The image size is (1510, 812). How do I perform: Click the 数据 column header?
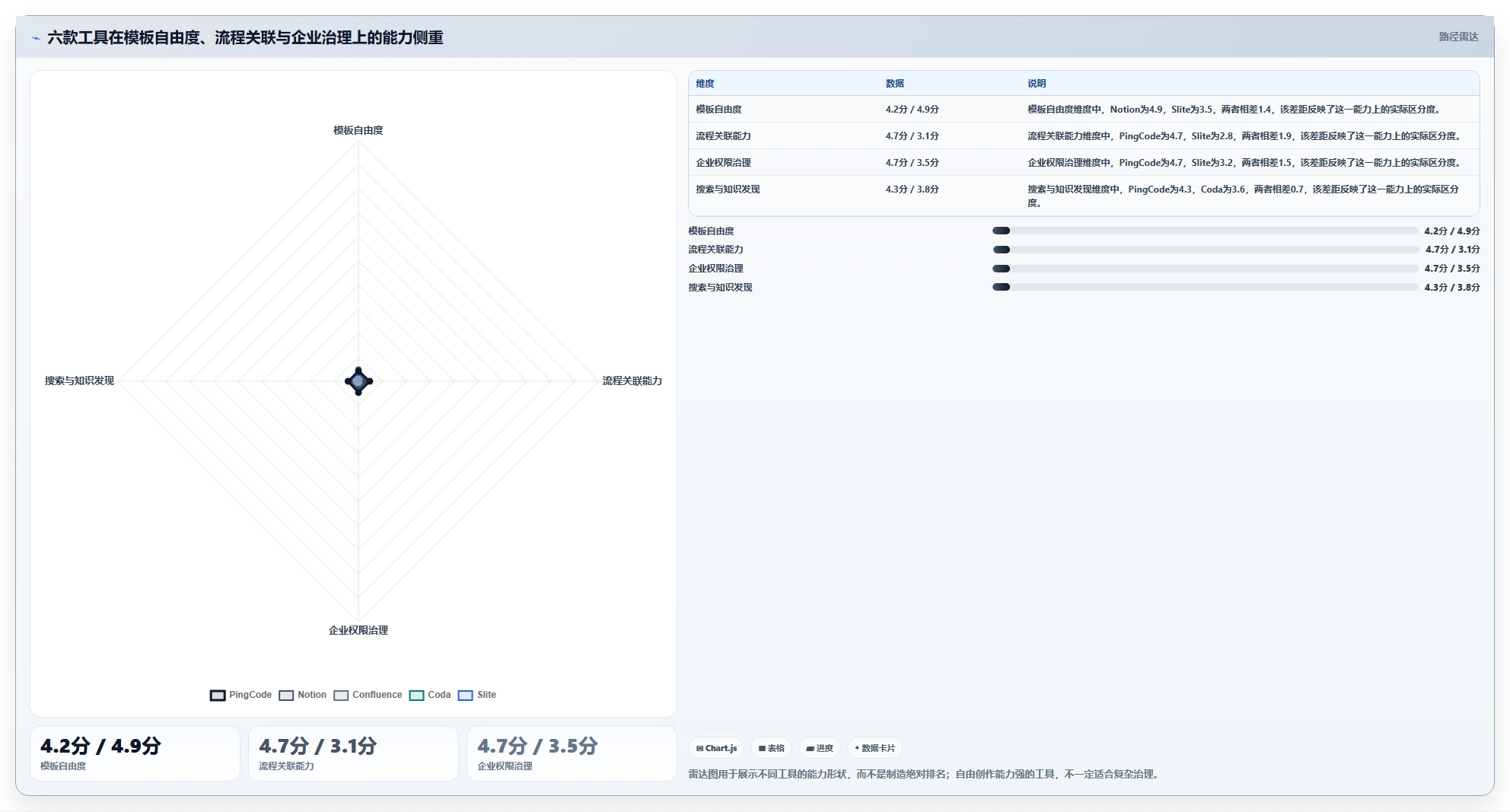pos(894,84)
